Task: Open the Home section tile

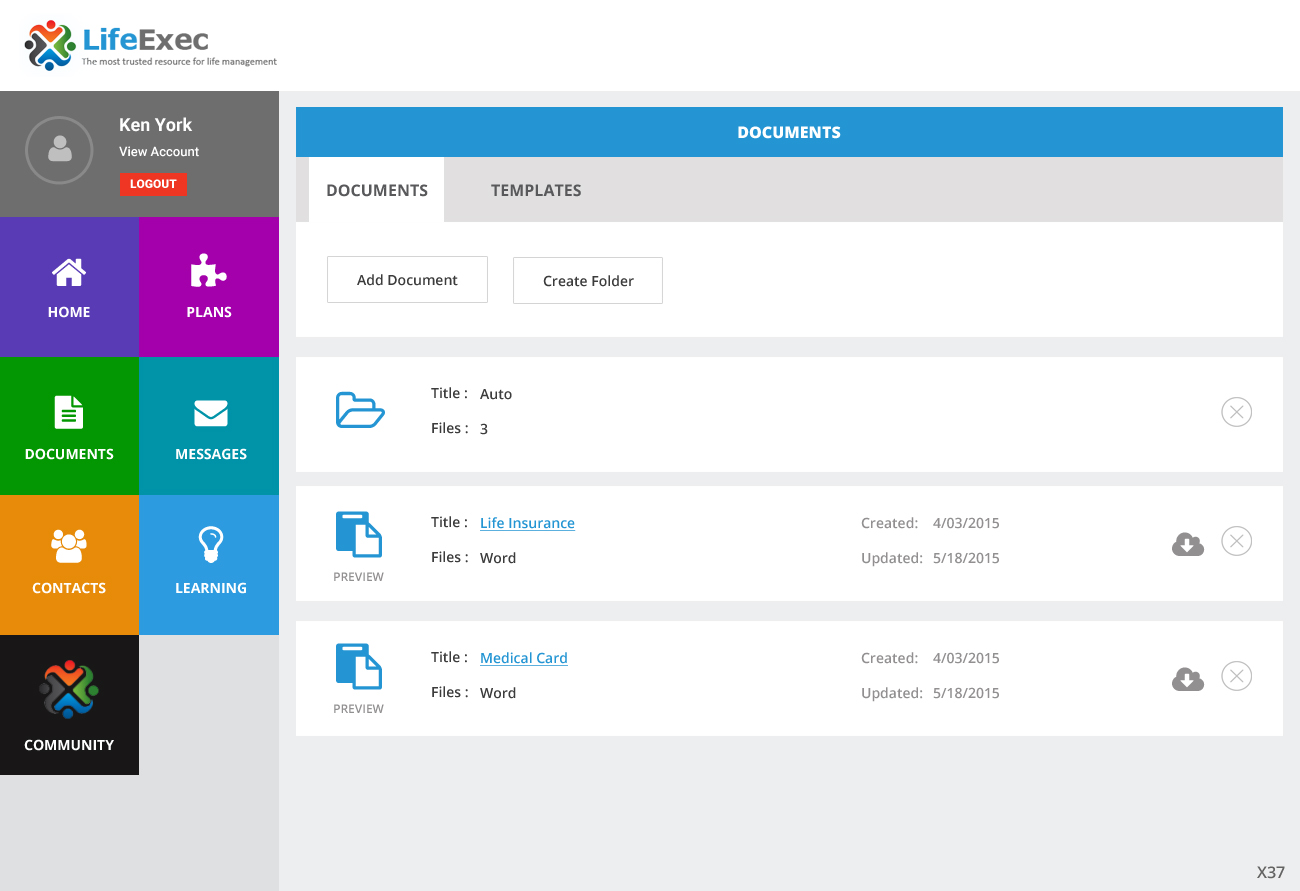Action: (x=69, y=287)
